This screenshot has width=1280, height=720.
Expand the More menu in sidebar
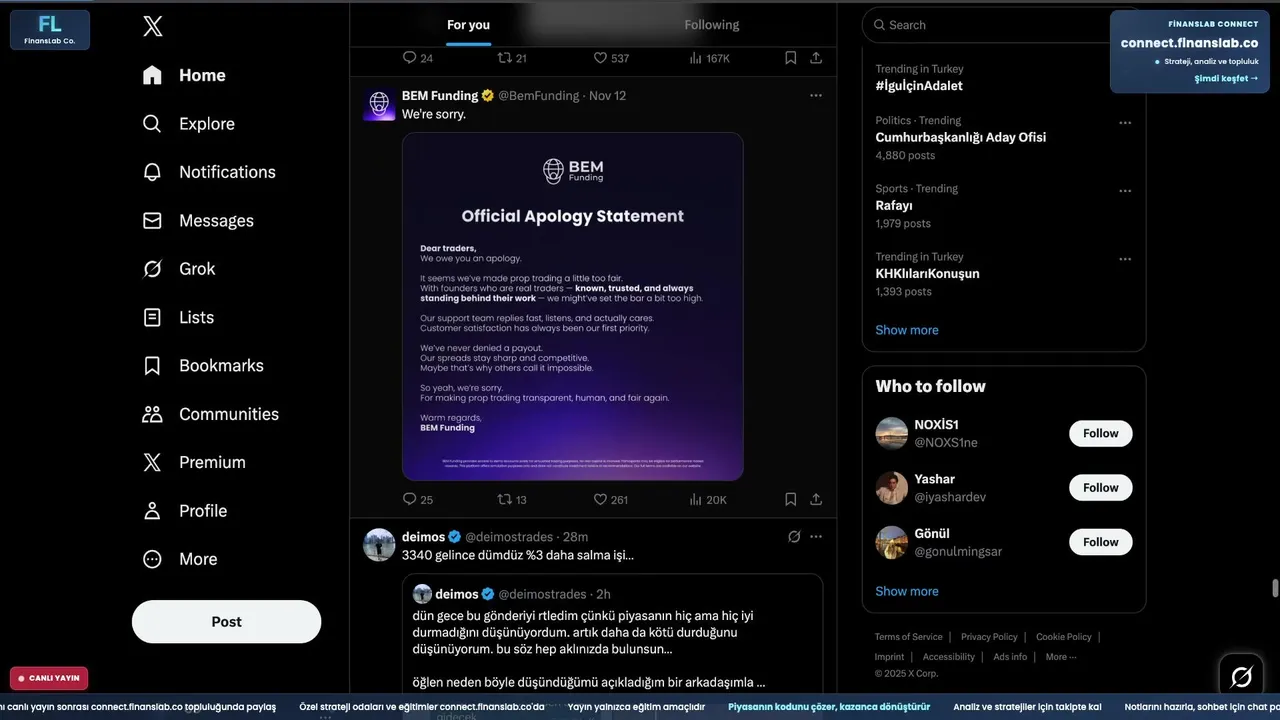[x=180, y=559]
